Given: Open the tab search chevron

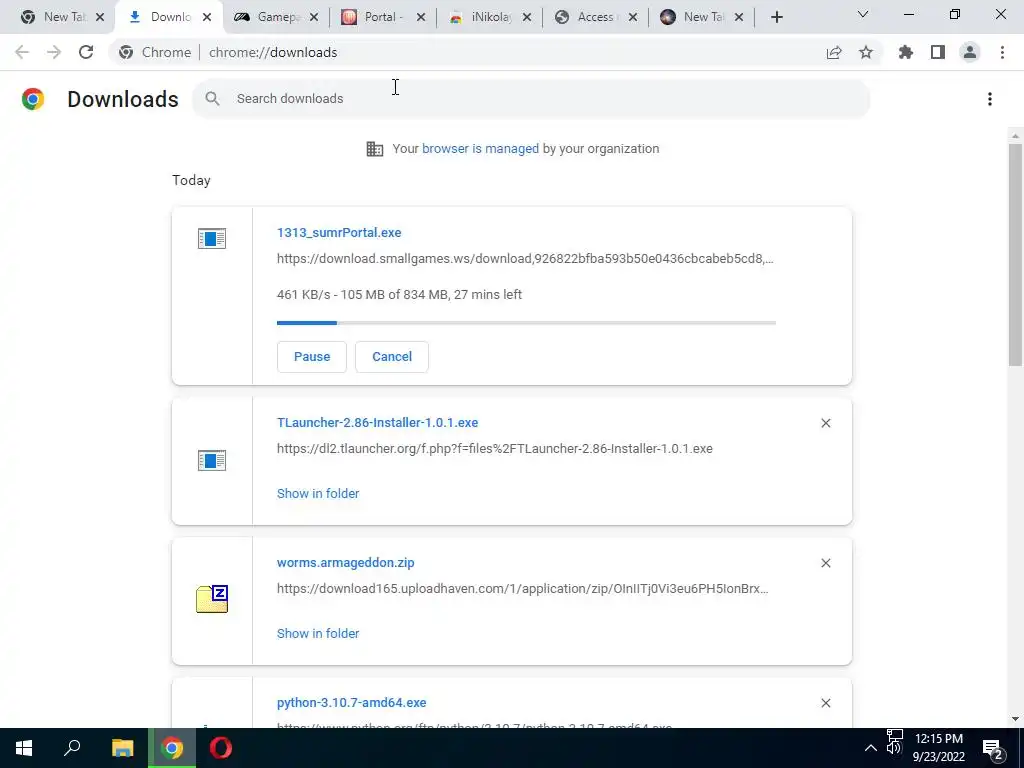Looking at the screenshot, I should click(x=863, y=14).
